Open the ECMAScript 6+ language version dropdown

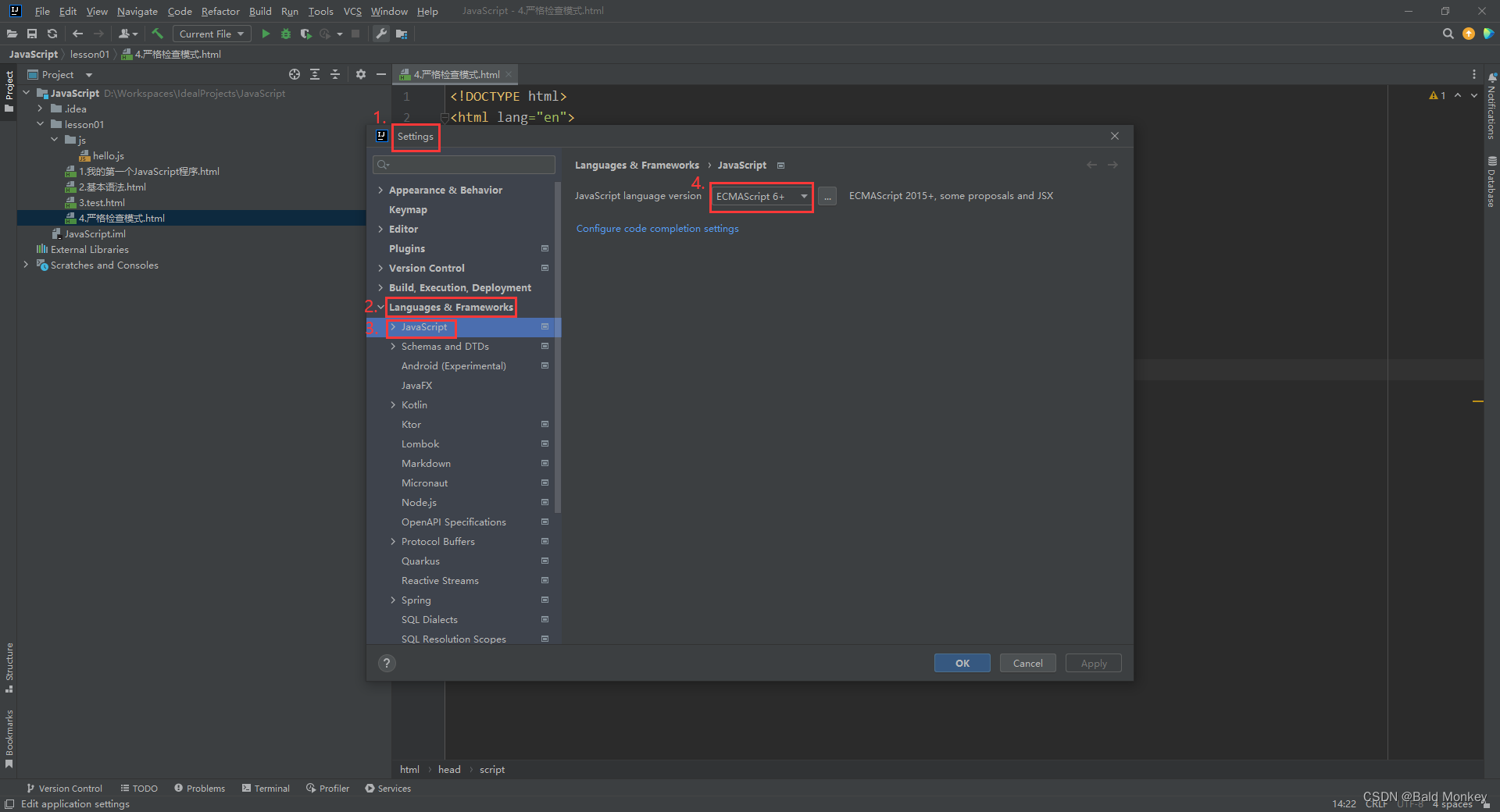(762, 197)
